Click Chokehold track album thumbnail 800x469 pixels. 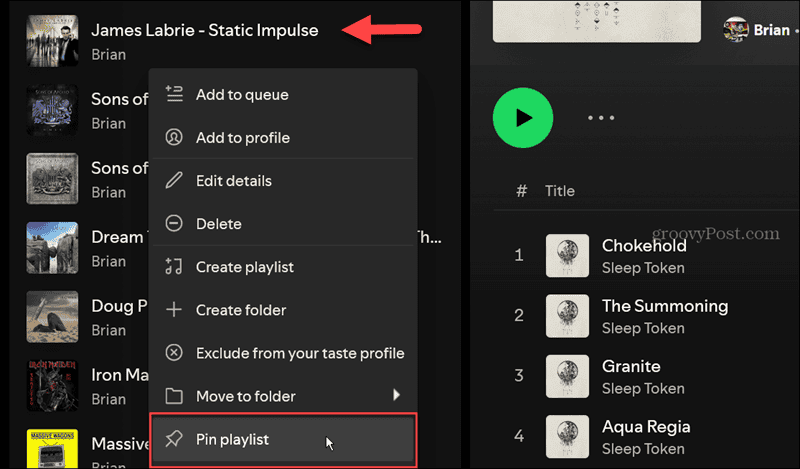click(x=567, y=256)
